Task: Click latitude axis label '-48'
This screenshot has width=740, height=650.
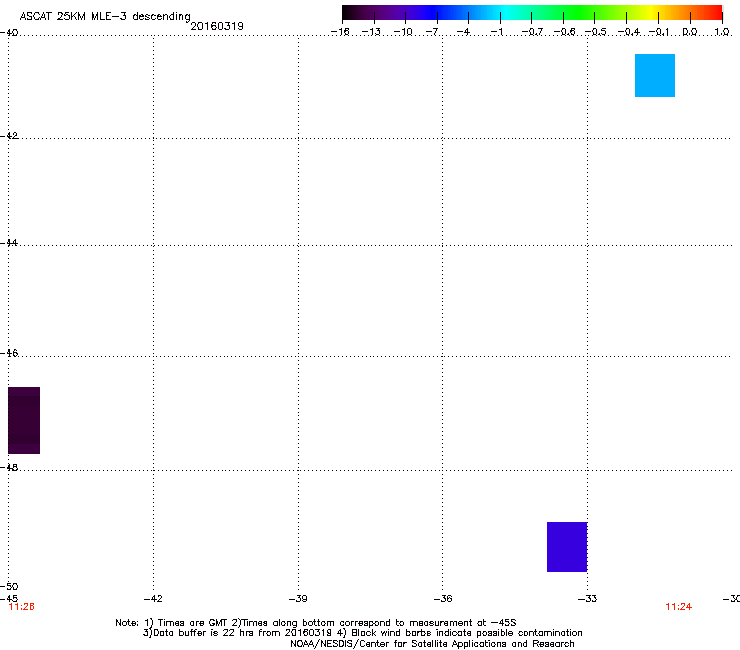Action: click(9, 468)
